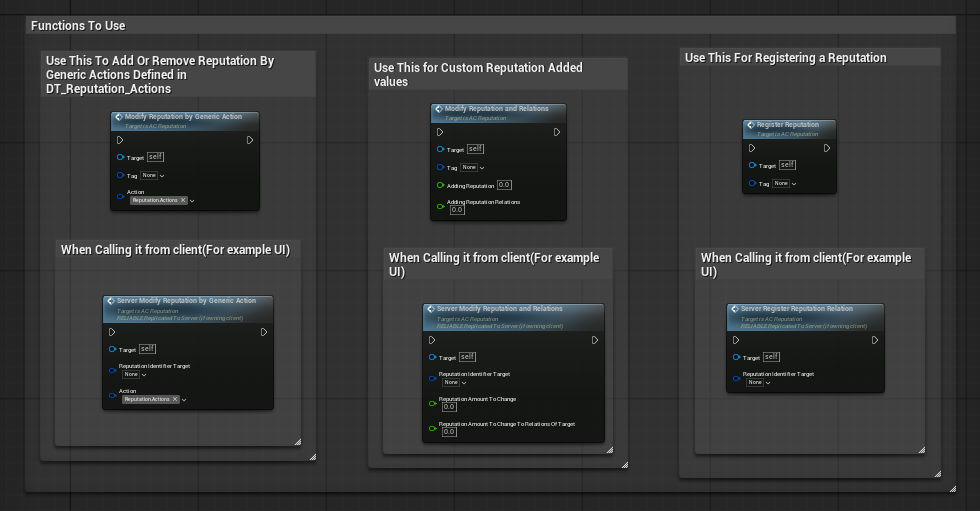
Task: Select the Register Reputation node title
Action: pyautogui.click(x=788, y=125)
